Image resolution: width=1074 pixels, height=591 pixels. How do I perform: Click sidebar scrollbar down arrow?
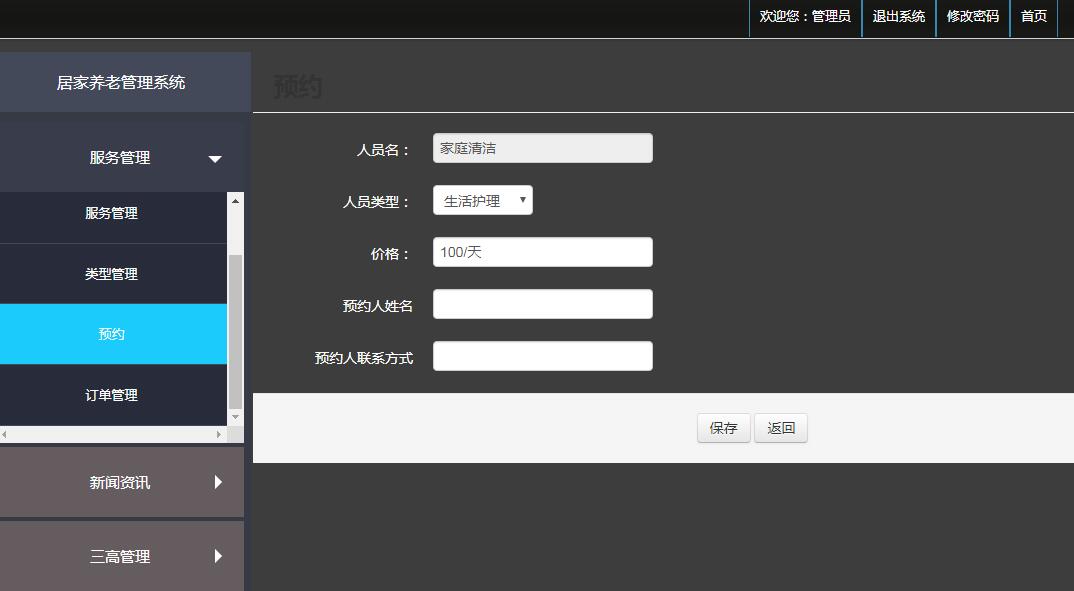(x=236, y=417)
